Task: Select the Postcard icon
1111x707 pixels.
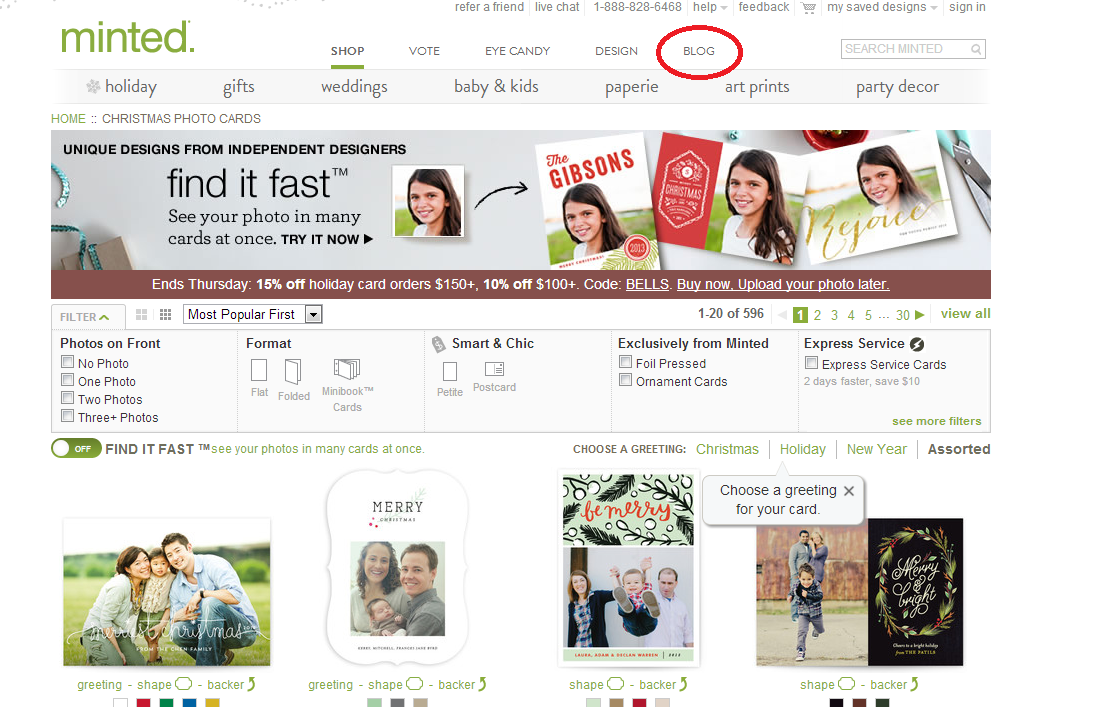Action: [495, 368]
